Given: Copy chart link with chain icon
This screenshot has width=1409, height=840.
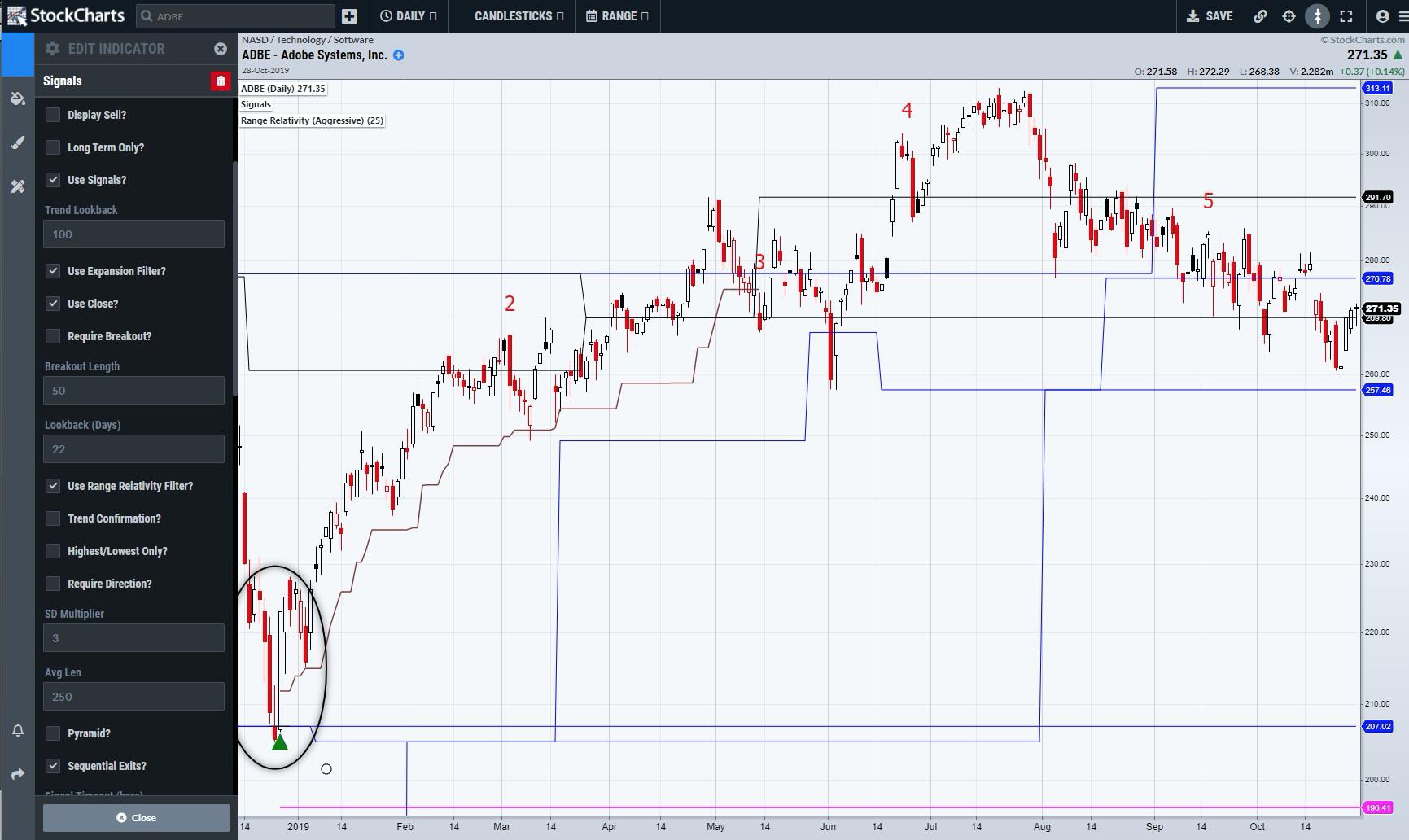Looking at the screenshot, I should click(1260, 16).
